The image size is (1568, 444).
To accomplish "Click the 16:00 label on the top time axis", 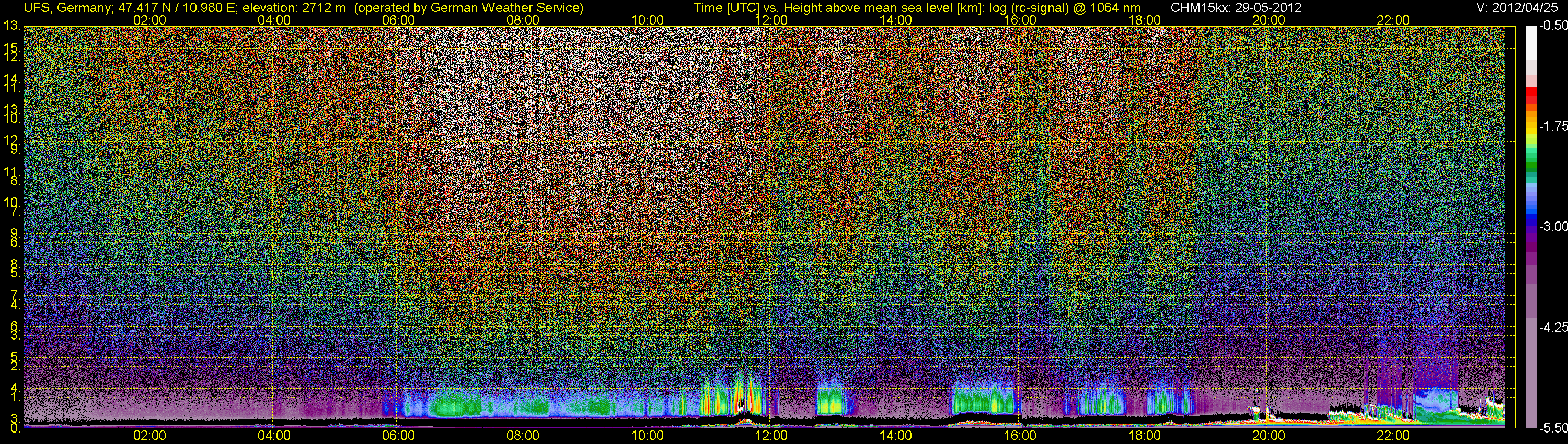I will coord(1020,20).
